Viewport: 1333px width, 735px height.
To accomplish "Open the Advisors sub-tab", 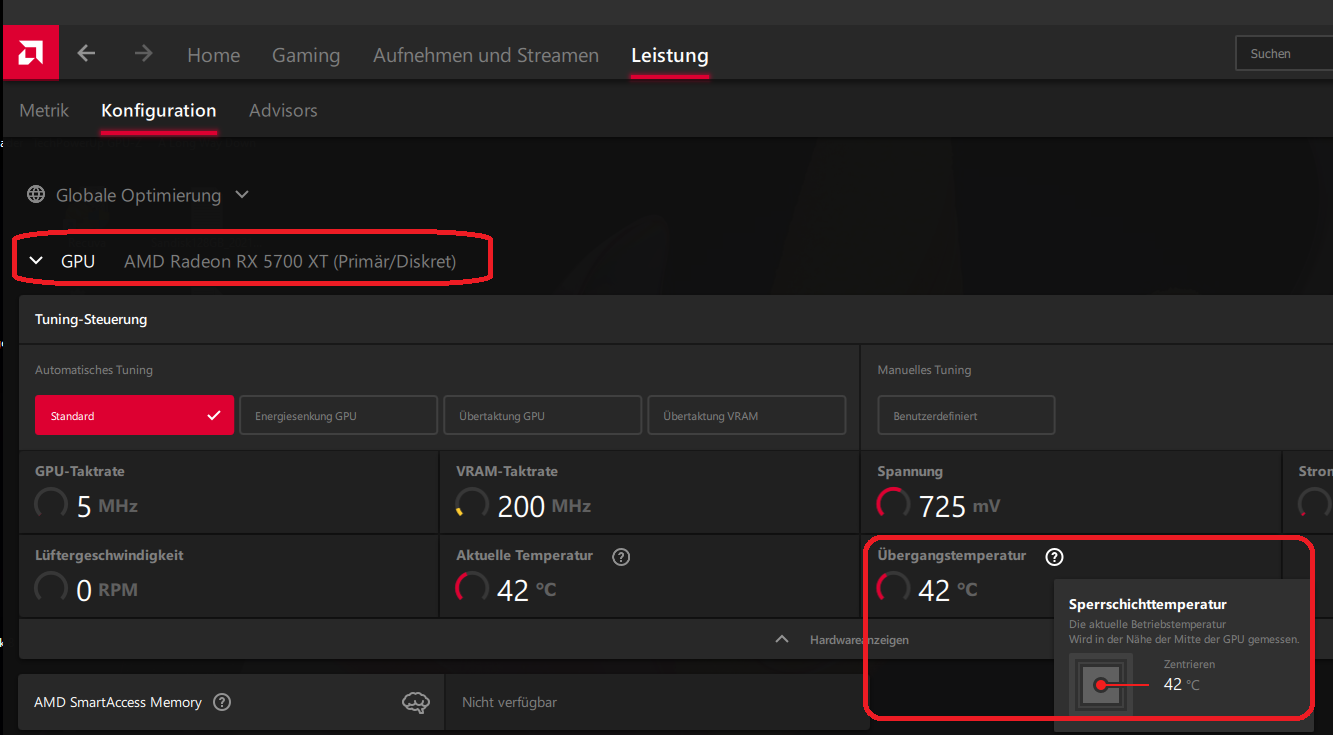I will coord(283,110).
